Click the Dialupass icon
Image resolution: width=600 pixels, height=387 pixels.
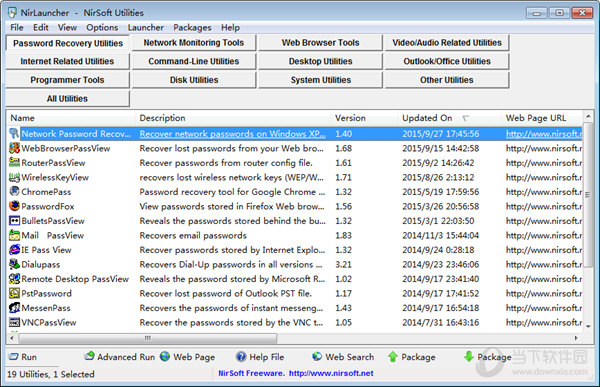(14, 265)
